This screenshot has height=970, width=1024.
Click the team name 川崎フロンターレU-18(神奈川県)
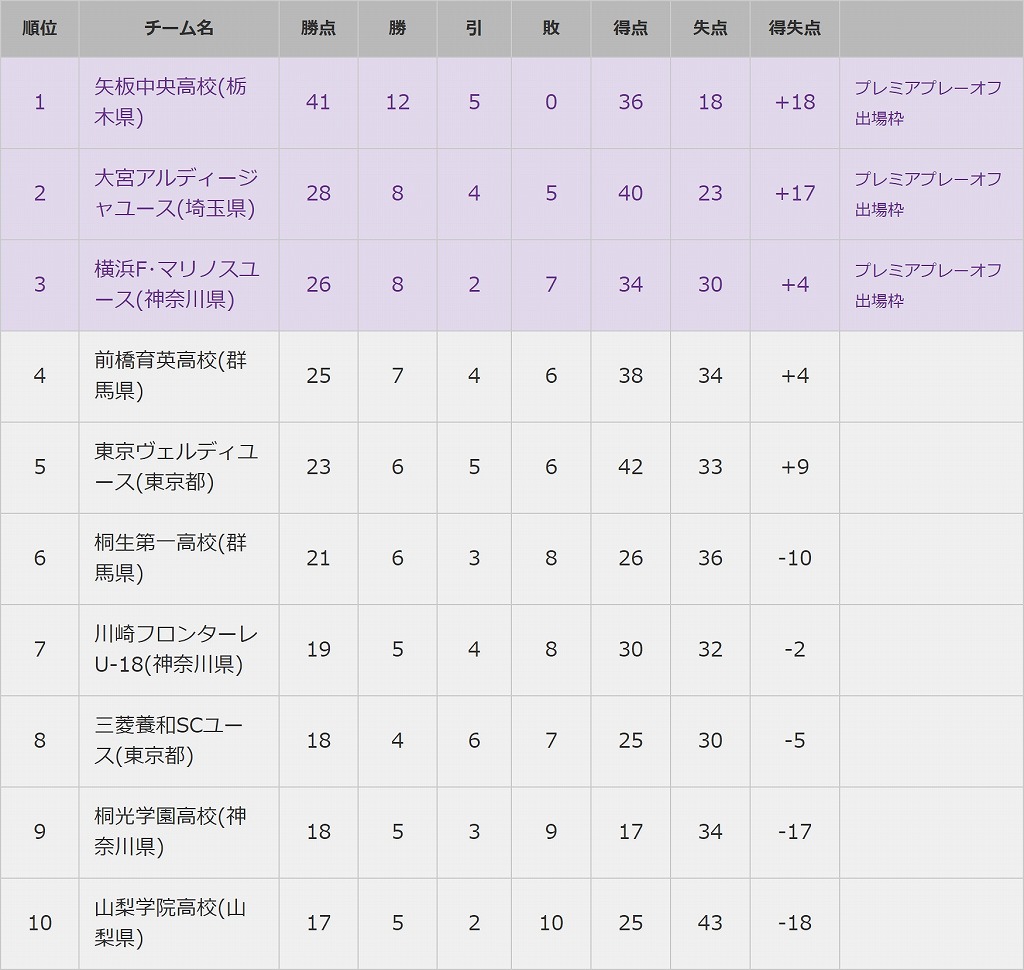point(176,648)
